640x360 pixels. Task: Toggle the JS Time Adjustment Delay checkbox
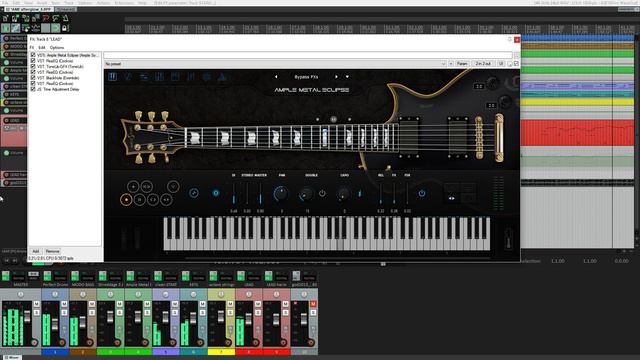pos(33,89)
